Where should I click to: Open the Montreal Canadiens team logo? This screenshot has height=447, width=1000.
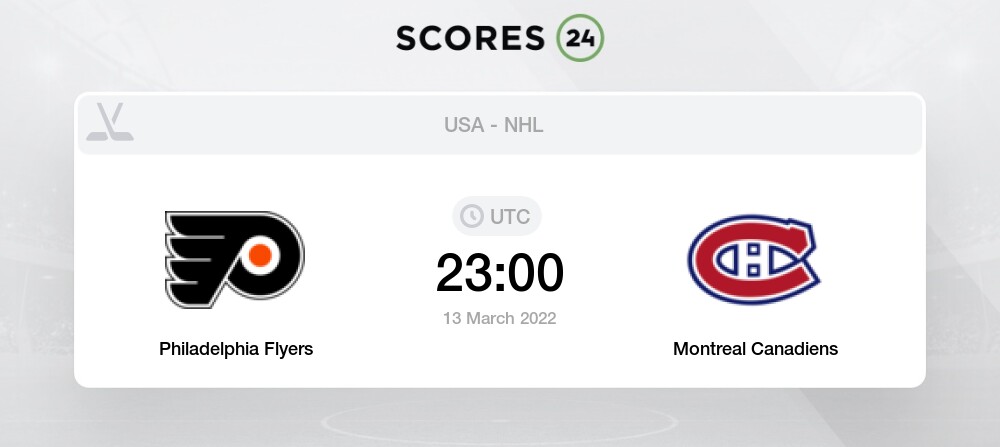click(753, 259)
